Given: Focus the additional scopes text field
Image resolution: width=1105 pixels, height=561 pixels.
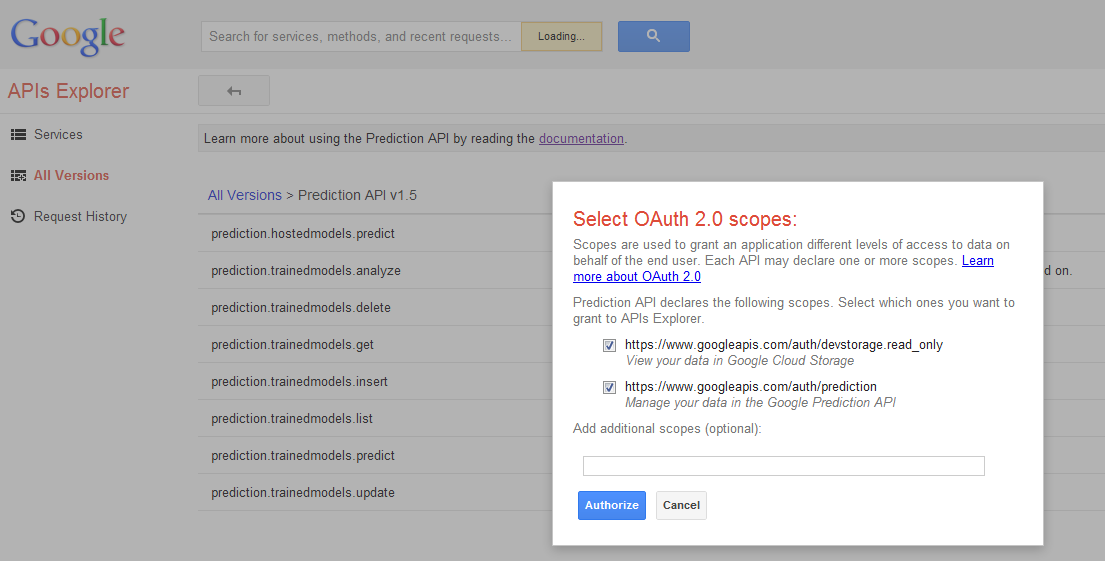Looking at the screenshot, I should pos(783,466).
